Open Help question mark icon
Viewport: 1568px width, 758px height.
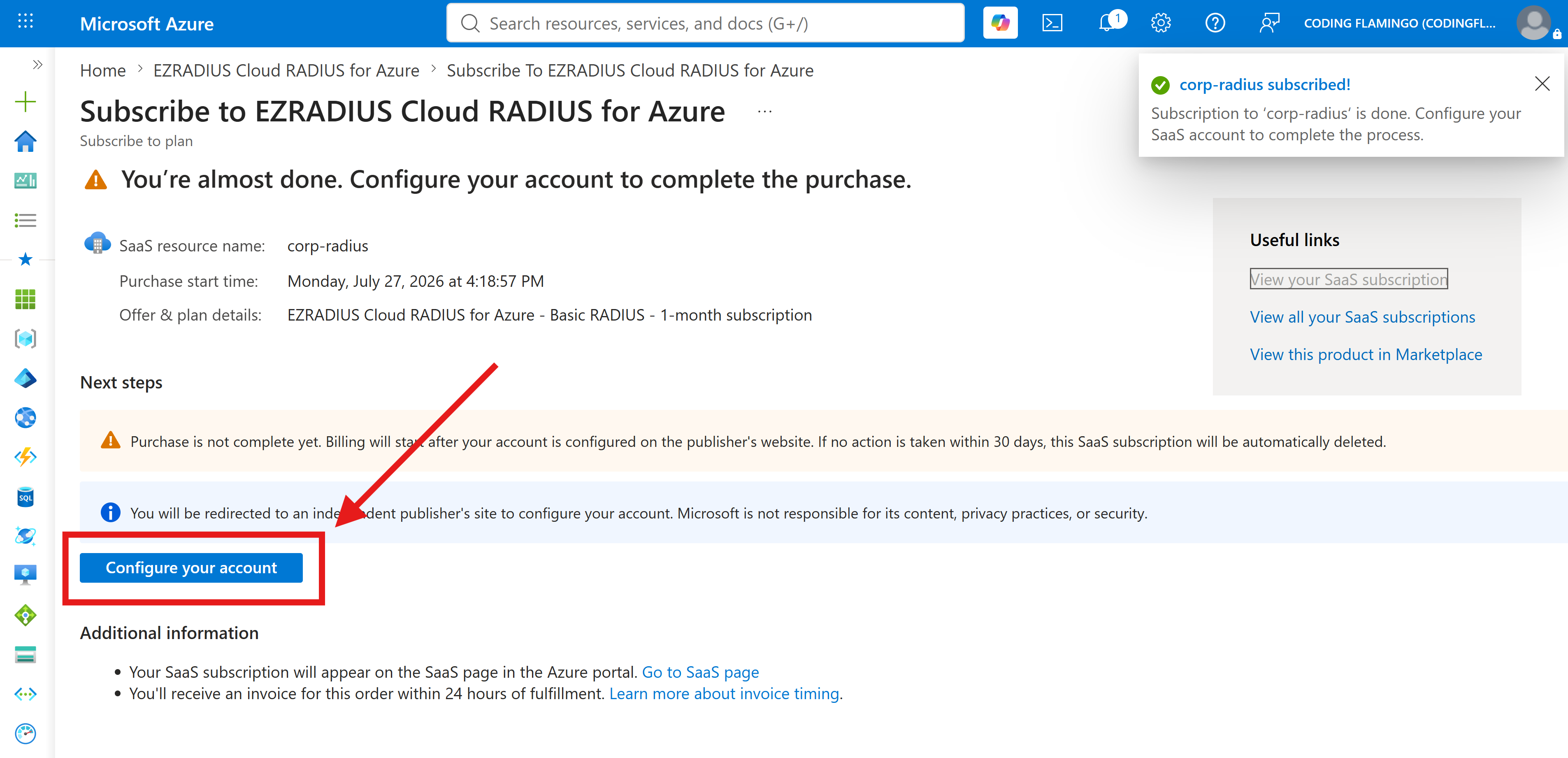coord(1215,23)
